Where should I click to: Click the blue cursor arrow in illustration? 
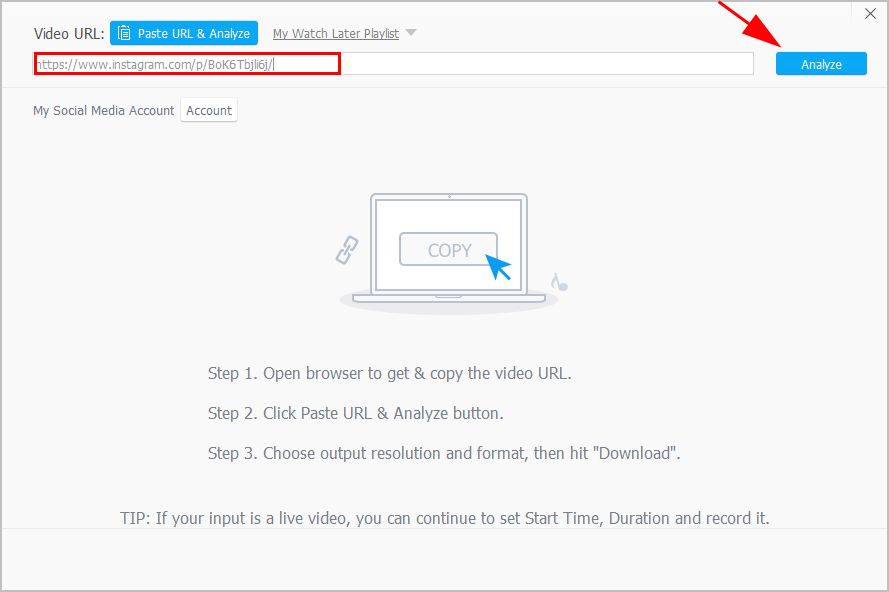point(497,266)
